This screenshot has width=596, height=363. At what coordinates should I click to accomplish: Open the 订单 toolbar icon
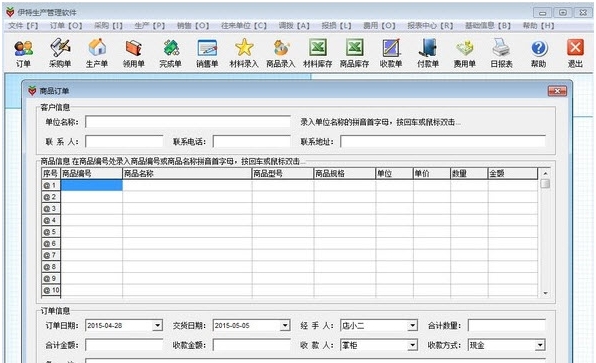click(x=23, y=53)
